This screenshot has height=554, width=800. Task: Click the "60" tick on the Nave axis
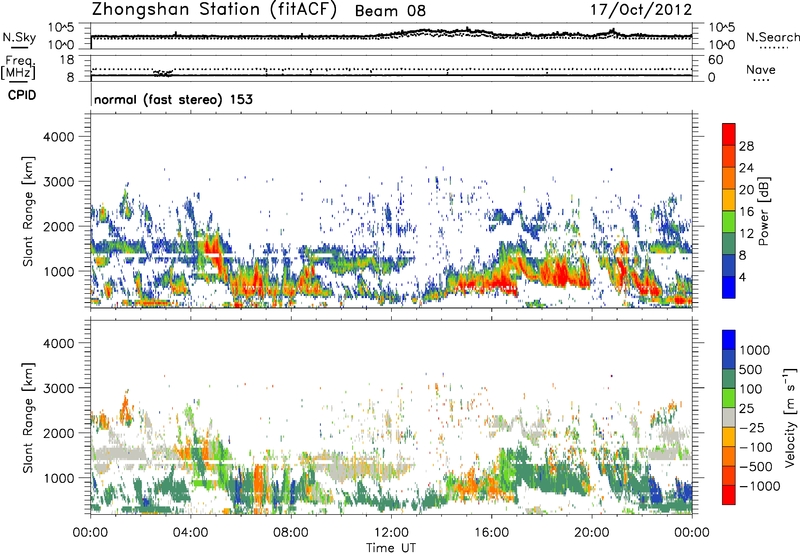pyautogui.click(x=715, y=60)
